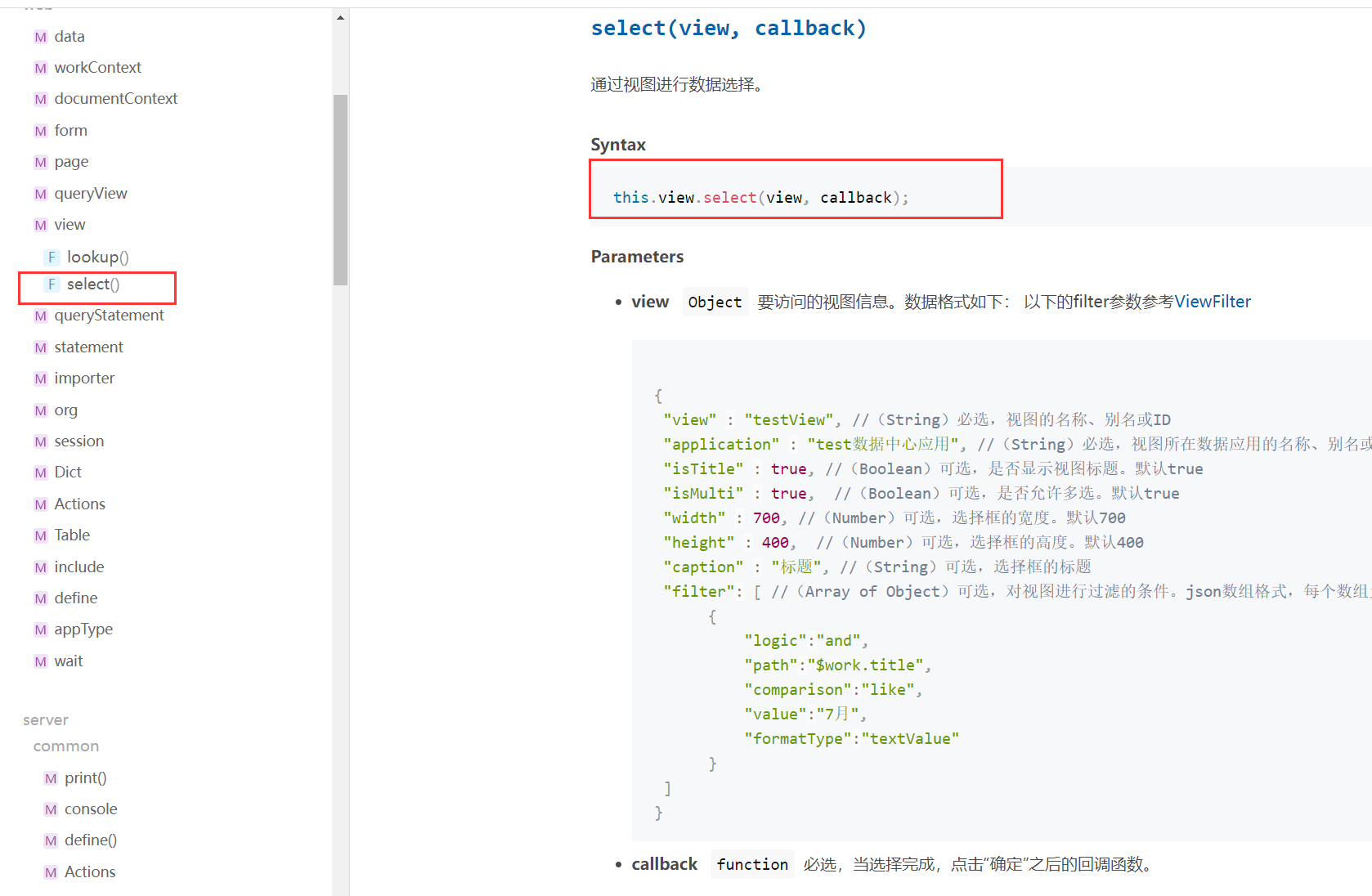This screenshot has height=896, width=1372.
Task: Go to queryStatement module
Action: (110, 316)
